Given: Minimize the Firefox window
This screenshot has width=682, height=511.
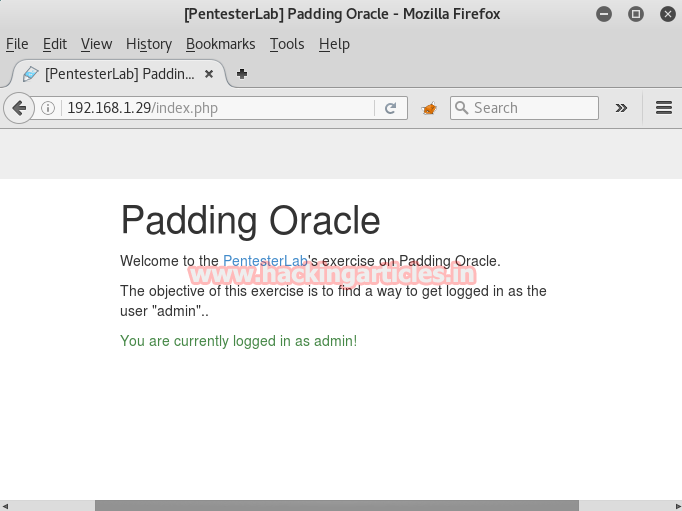Looking at the screenshot, I should tap(604, 14).
